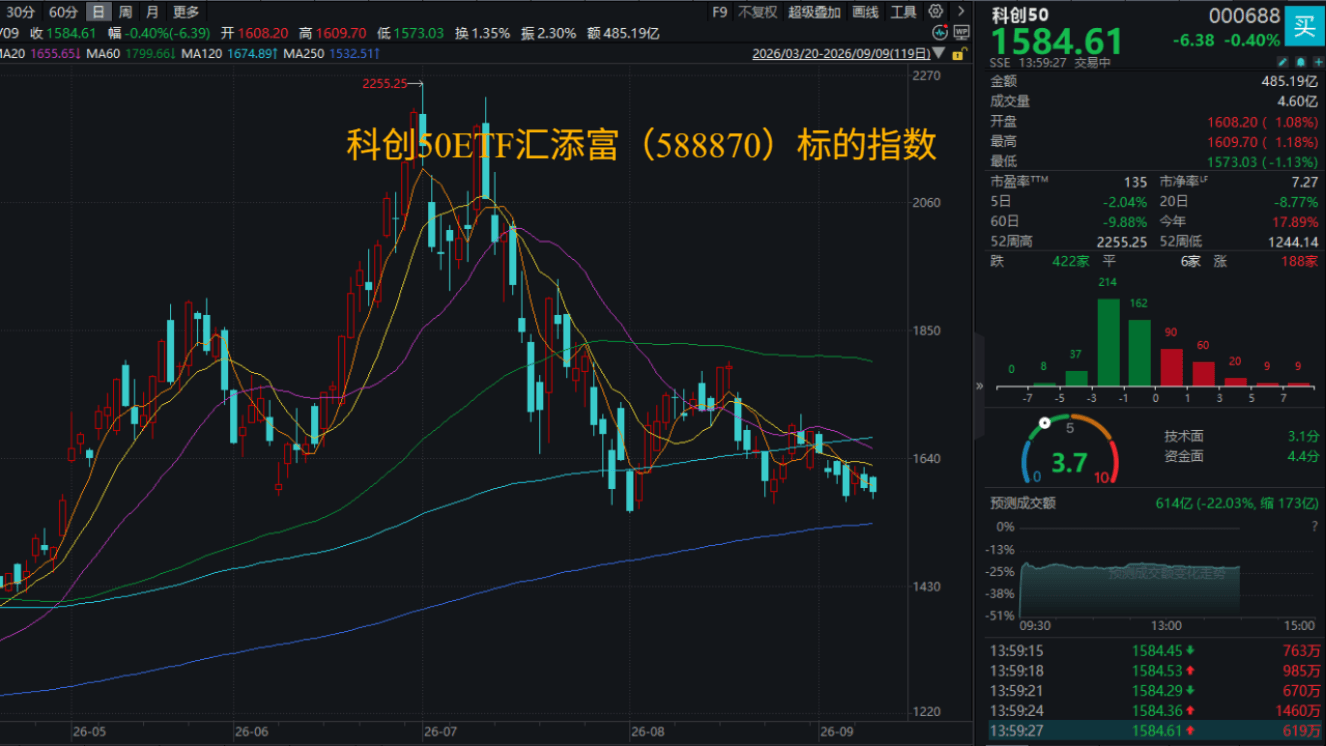This screenshot has height=746, width=1326.
Task: Select the 月 monthly period tab
Action: click(151, 12)
